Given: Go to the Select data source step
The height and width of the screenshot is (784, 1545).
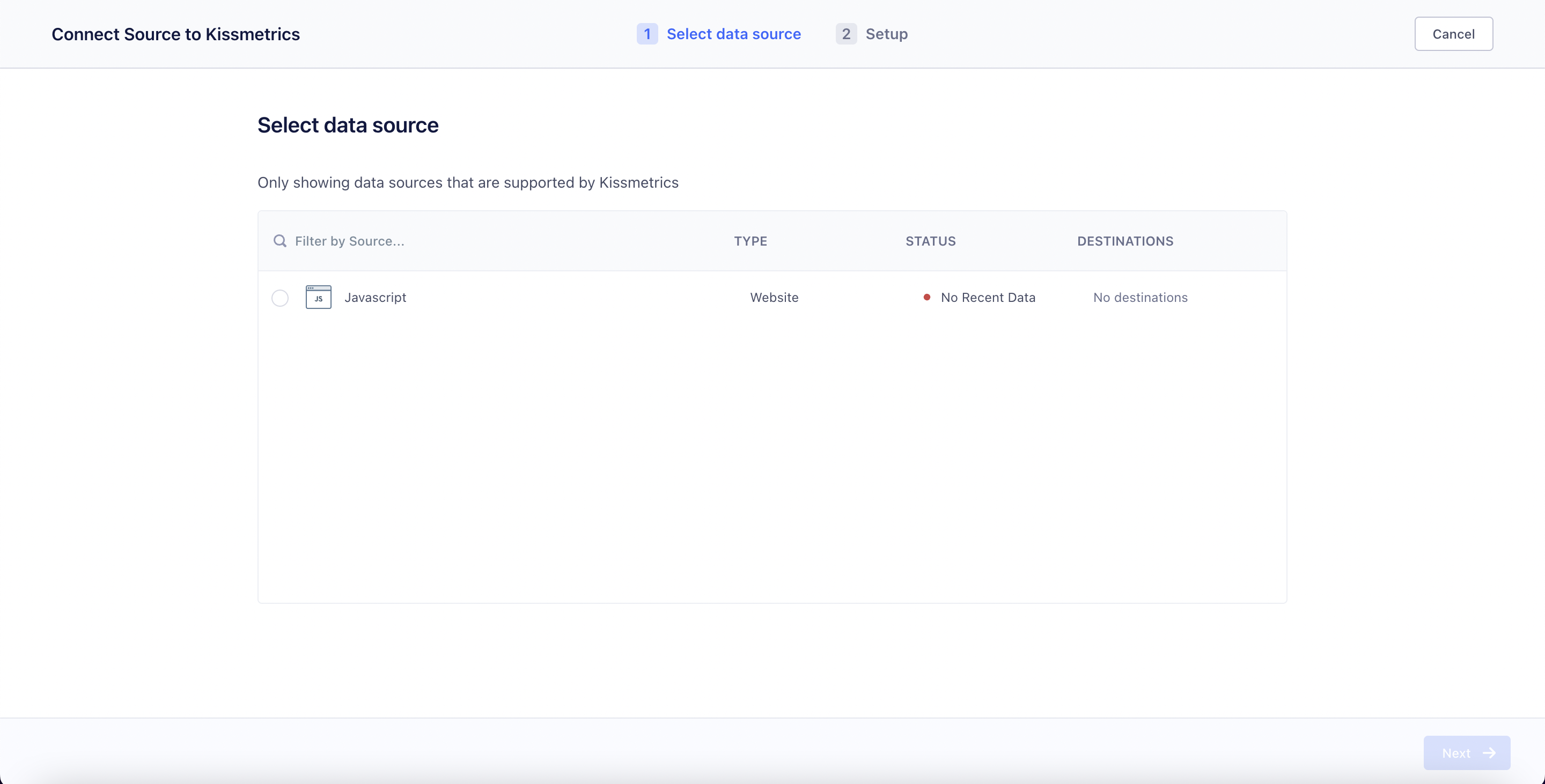Looking at the screenshot, I should click(x=733, y=34).
